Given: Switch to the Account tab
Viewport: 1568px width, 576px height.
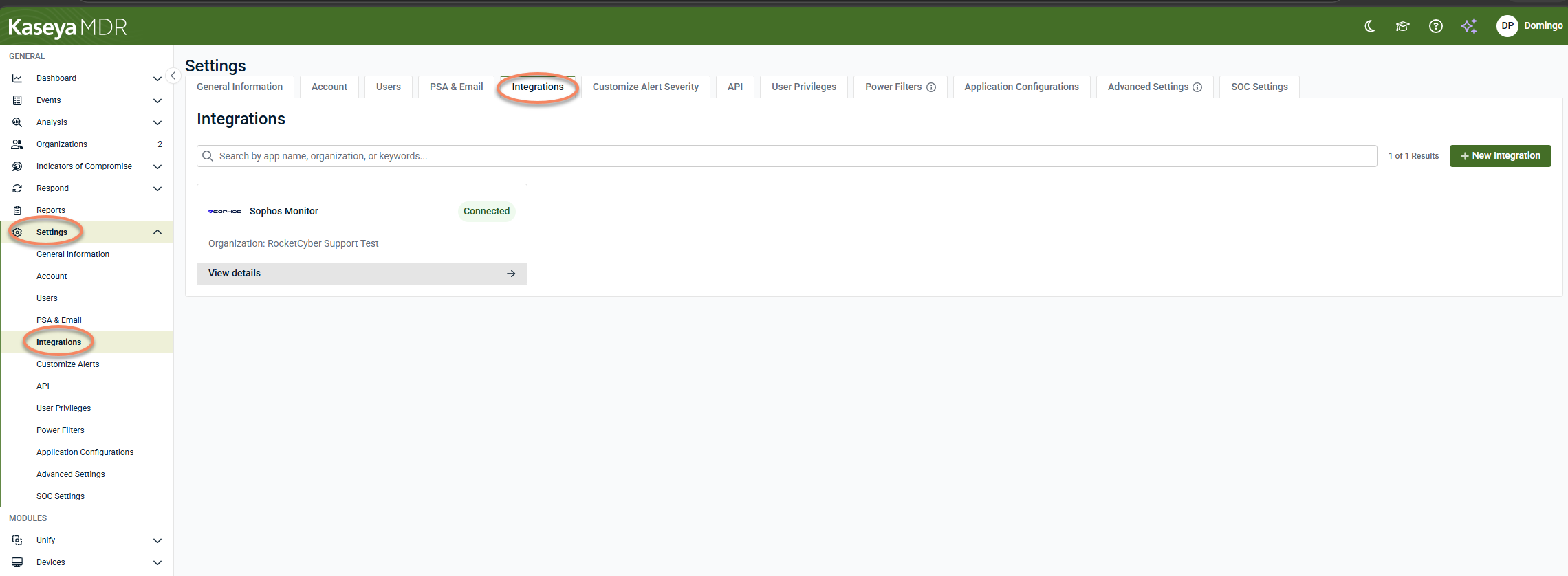Looking at the screenshot, I should coord(329,87).
